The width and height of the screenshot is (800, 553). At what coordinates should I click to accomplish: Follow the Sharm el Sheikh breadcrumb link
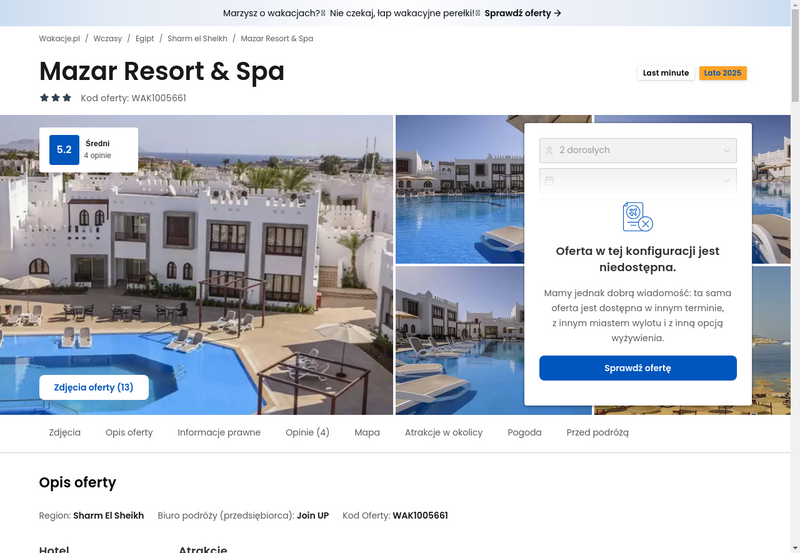[x=197, y=38]
